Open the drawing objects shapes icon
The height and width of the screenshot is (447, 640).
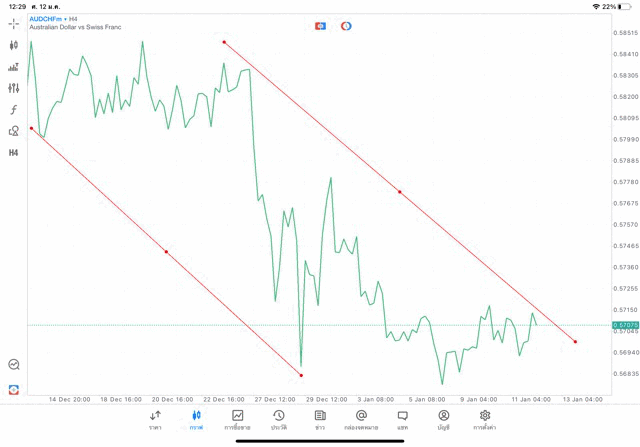(14, 131)
